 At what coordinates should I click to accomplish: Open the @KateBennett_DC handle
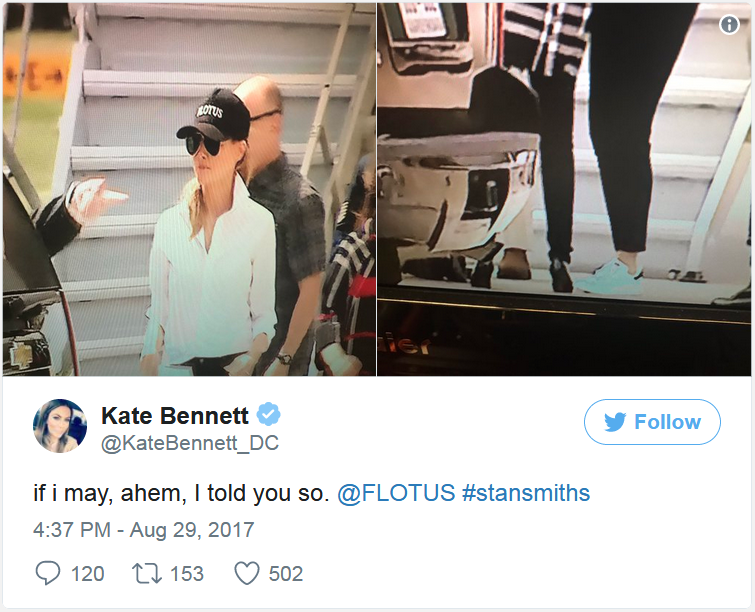(190, 443)
